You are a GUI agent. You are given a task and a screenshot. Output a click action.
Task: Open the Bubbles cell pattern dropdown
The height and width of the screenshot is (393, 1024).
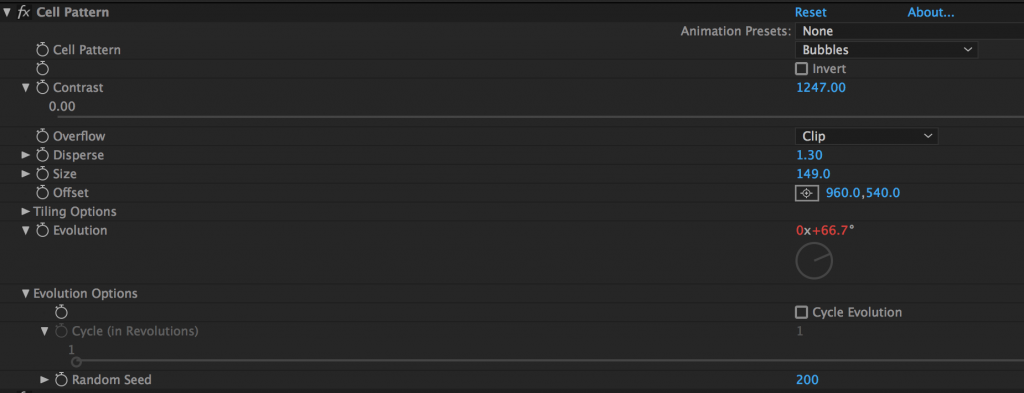click(x=886, y=50)
